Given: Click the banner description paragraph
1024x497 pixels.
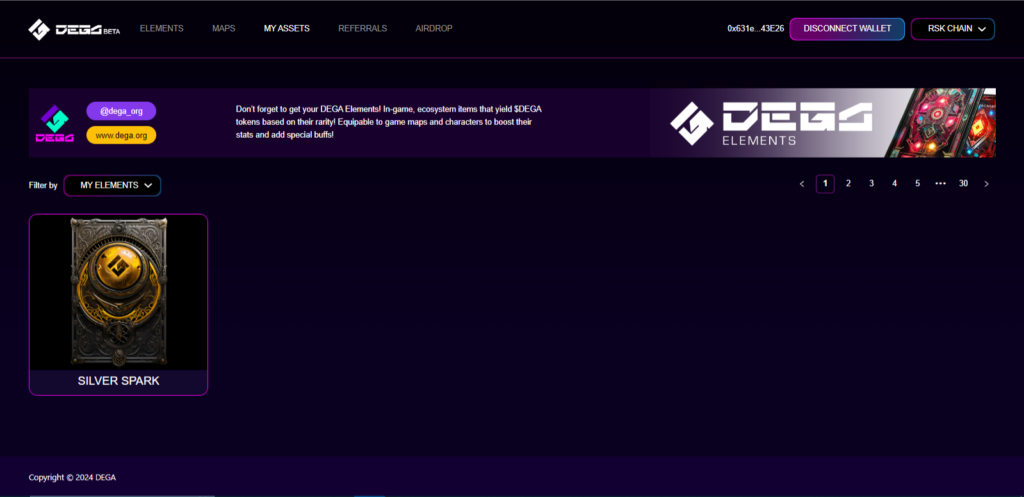Looking at the screenshot, I should (x=389, y=121).
